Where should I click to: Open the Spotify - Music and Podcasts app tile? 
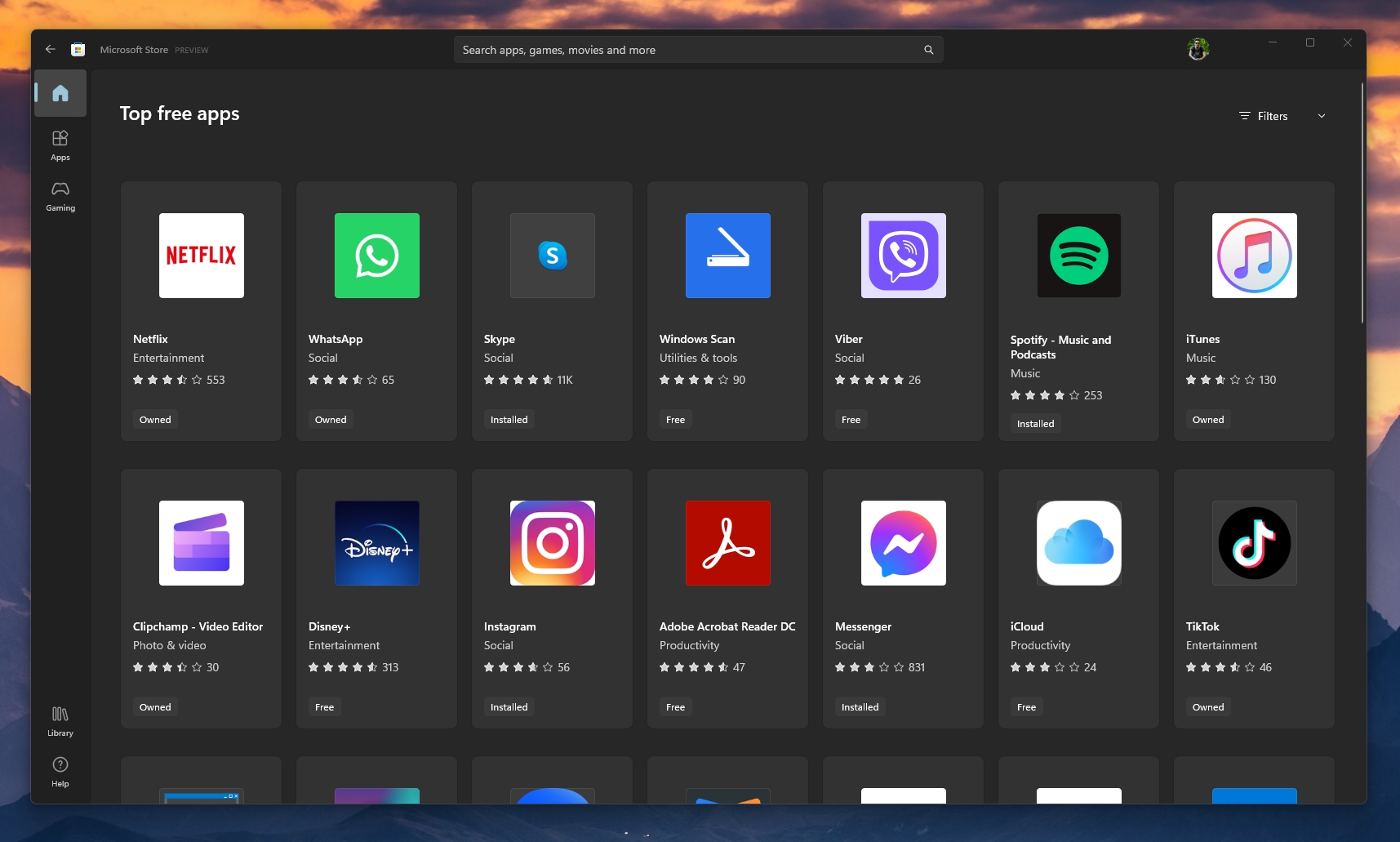pos(1078,310)
